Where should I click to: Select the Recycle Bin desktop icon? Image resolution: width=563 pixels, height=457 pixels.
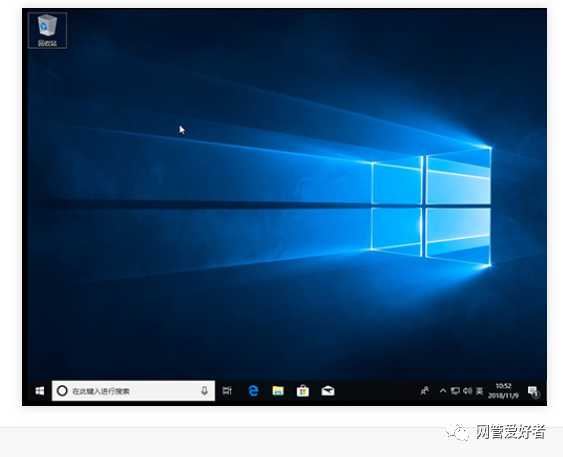pyautogui.click(x=47, y=30)
